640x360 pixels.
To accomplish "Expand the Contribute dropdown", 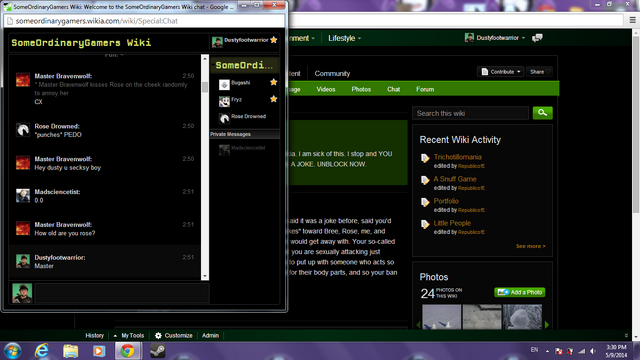I will tap(501, 72).
